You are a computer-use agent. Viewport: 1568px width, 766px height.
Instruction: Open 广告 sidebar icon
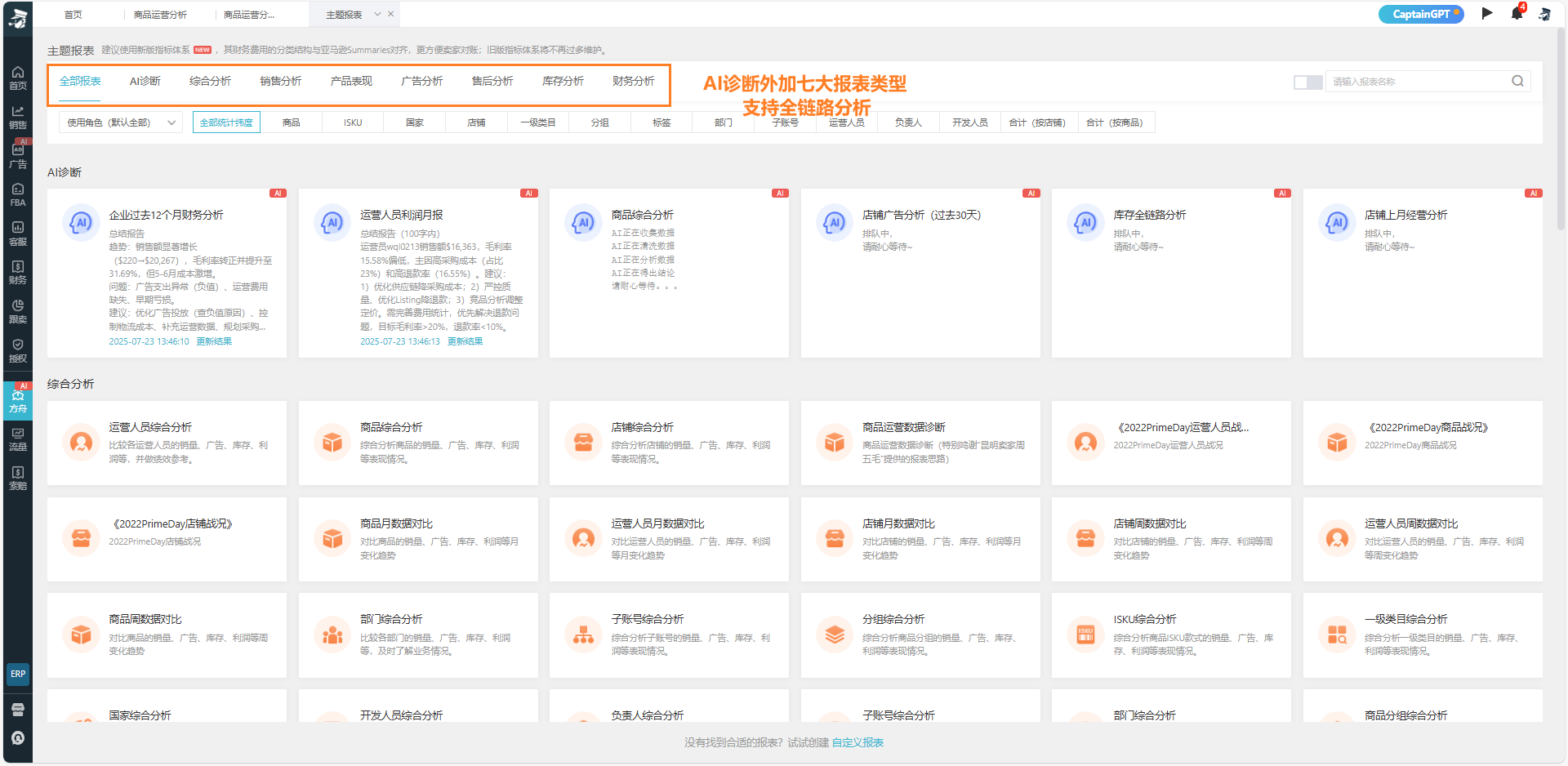coord(17,156)
